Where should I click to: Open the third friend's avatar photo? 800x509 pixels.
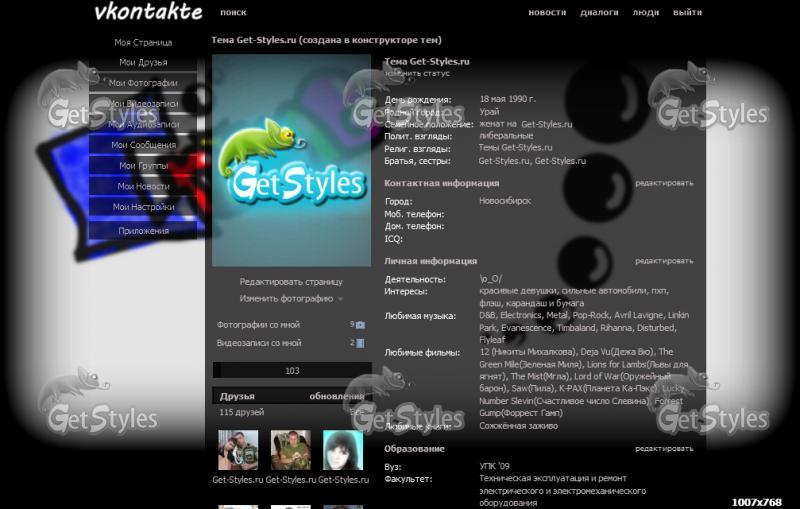[x=343, y=450]
